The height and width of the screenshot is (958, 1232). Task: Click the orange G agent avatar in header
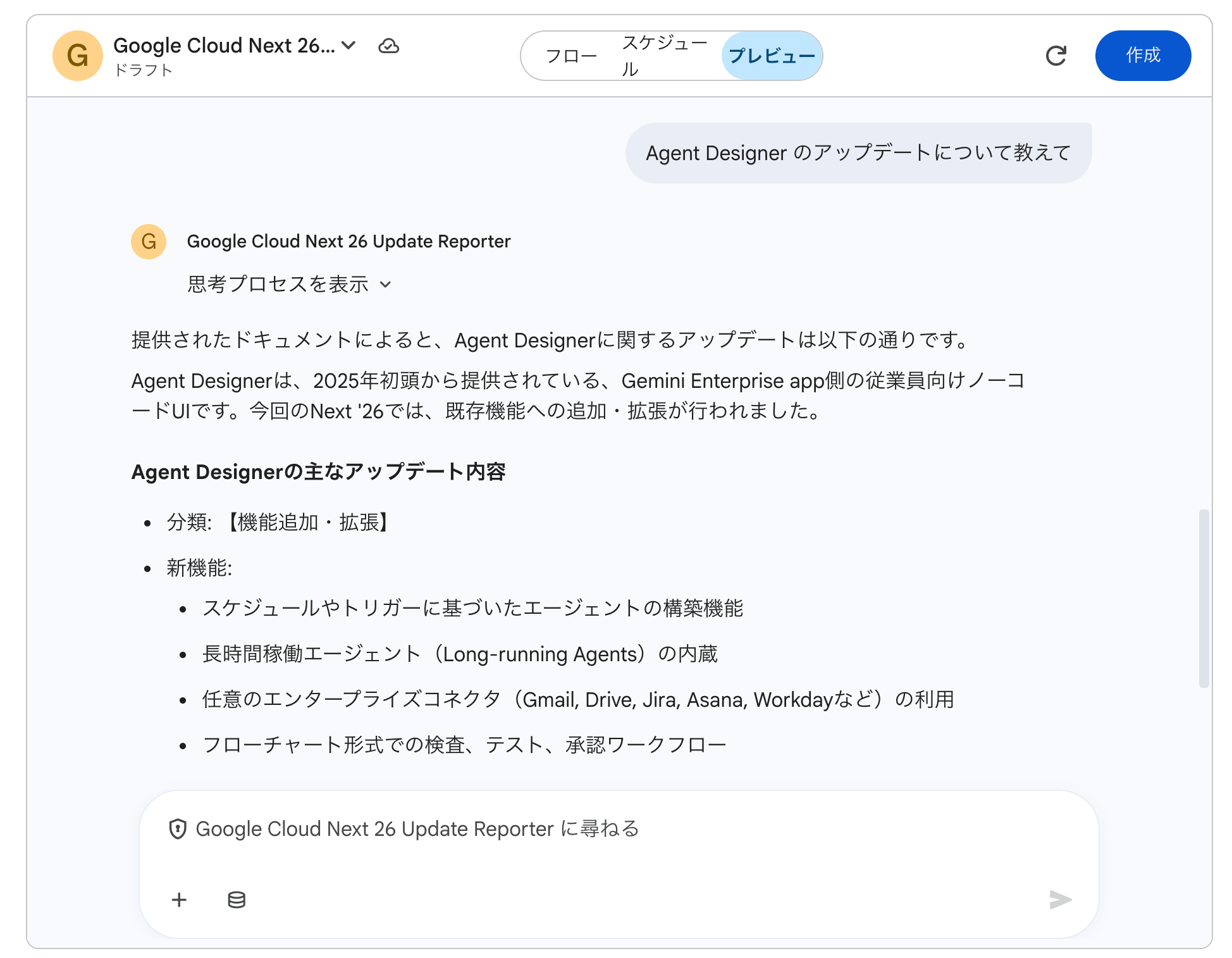coord(77,56)
